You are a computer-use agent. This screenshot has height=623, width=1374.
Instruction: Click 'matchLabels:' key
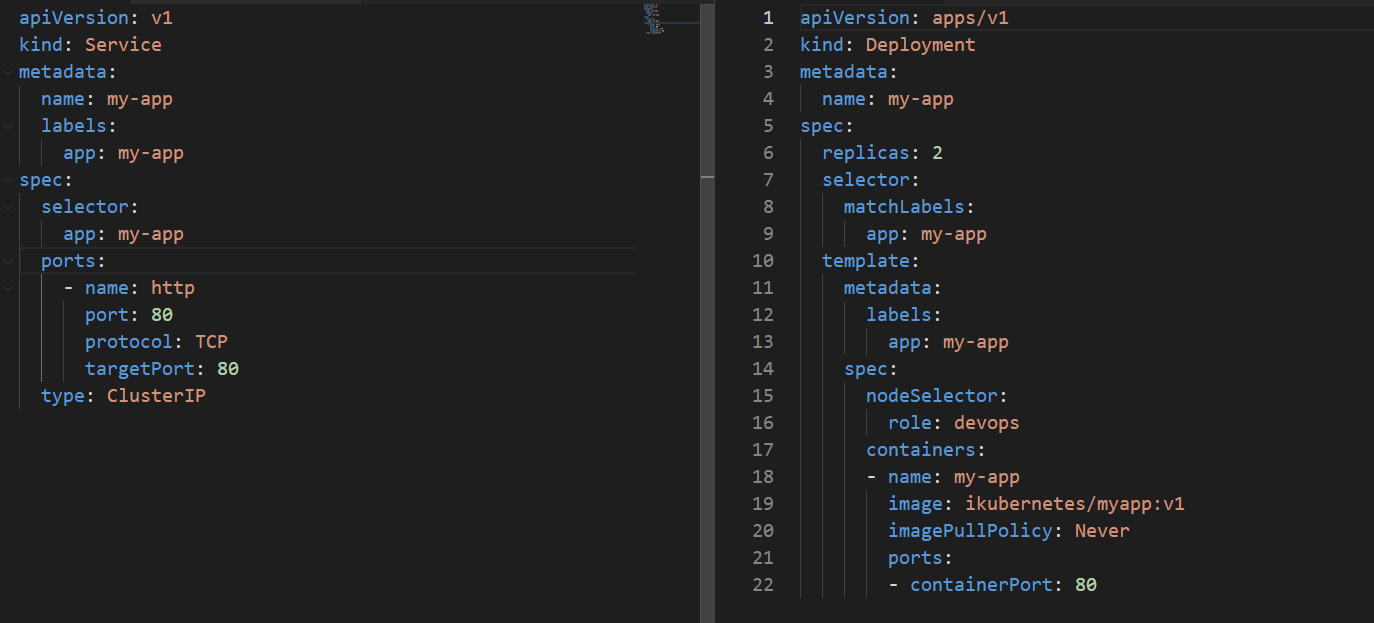909,207
